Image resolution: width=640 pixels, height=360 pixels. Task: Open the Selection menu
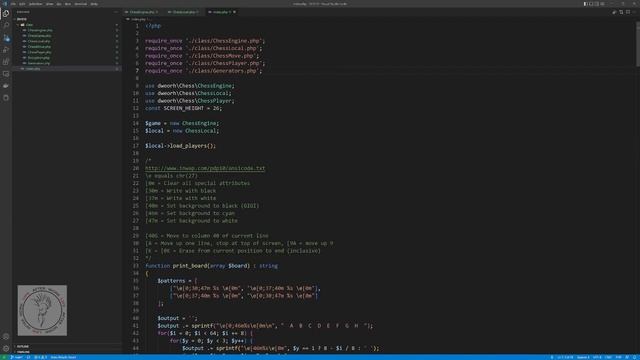[36, 4]
